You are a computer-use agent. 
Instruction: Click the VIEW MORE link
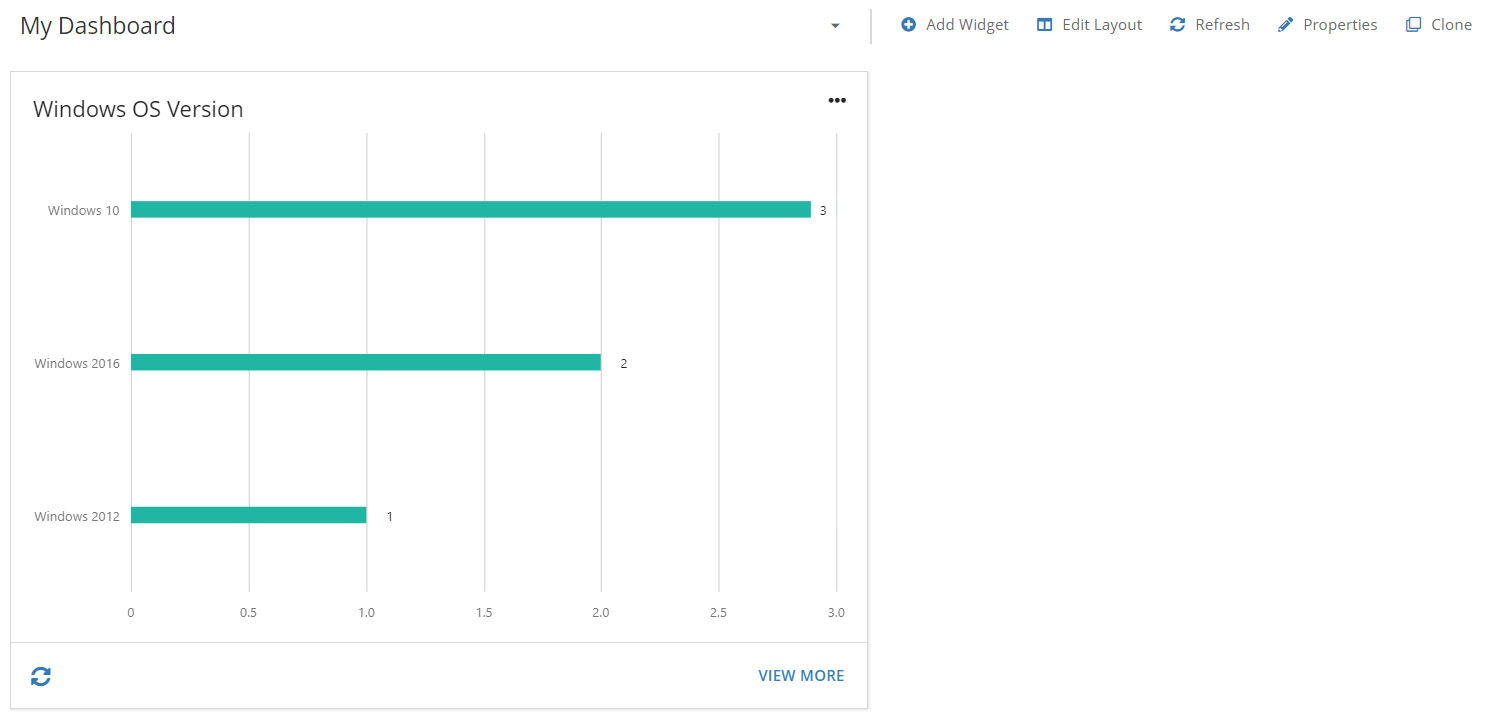(801, 676)
